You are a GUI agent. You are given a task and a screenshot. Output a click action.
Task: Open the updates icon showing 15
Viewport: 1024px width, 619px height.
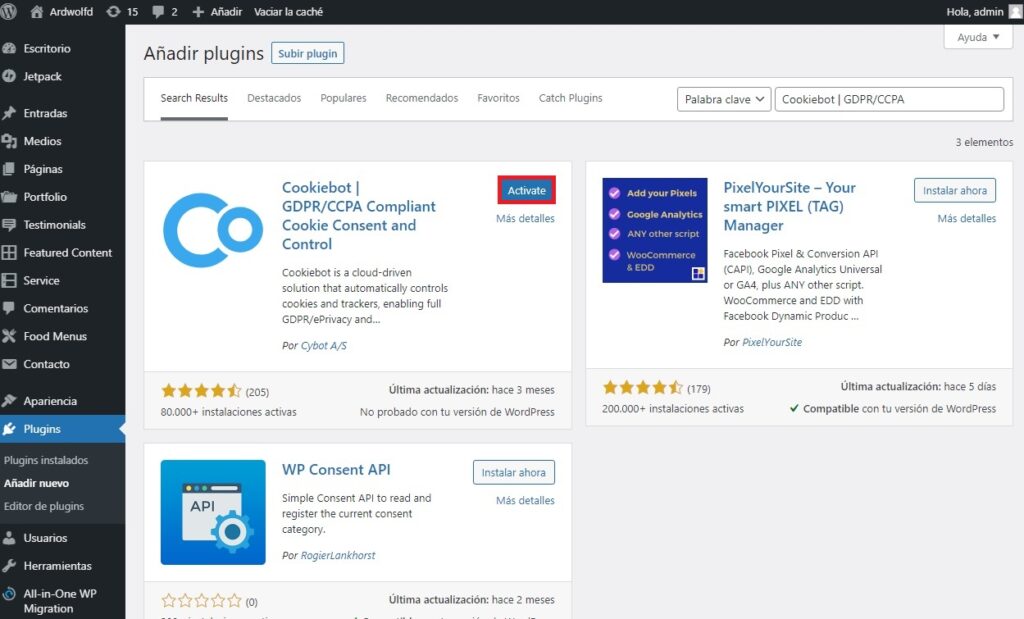(114, 11)
